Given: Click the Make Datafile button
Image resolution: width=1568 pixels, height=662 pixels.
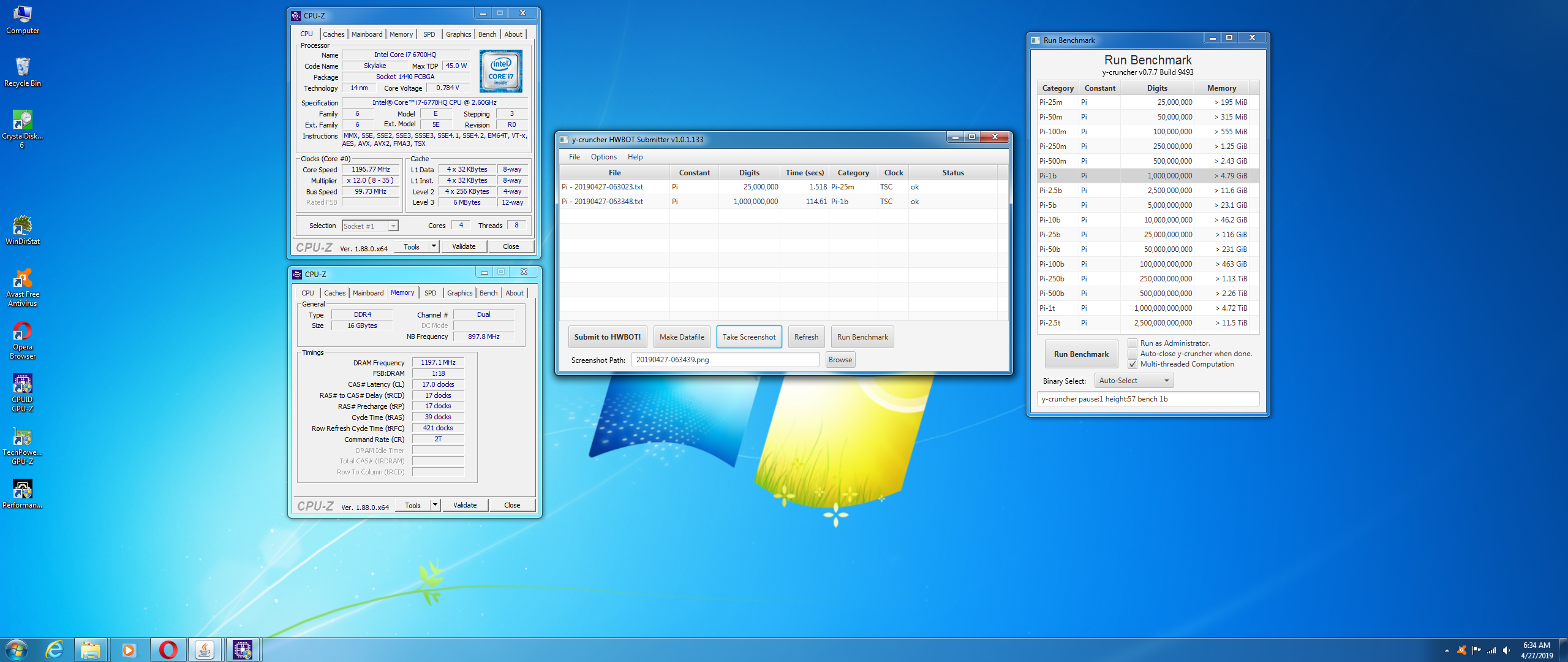Looking at the screenshot, I should [682, 337].
